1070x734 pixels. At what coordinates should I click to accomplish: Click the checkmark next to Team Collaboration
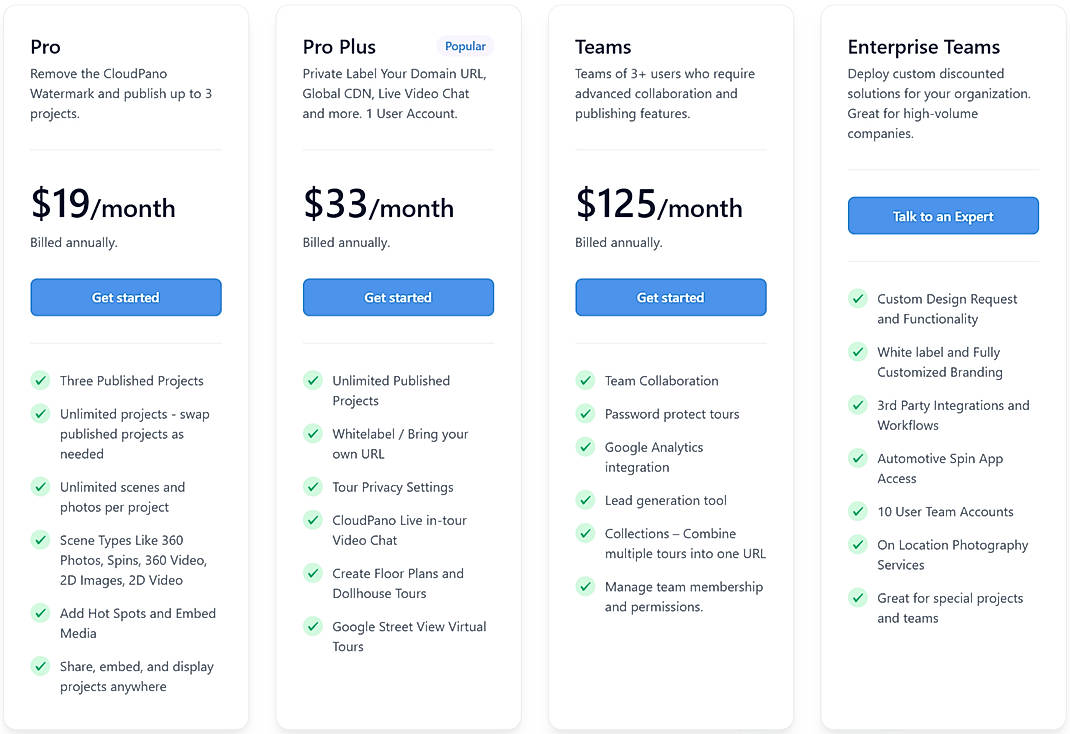point(585,380)
